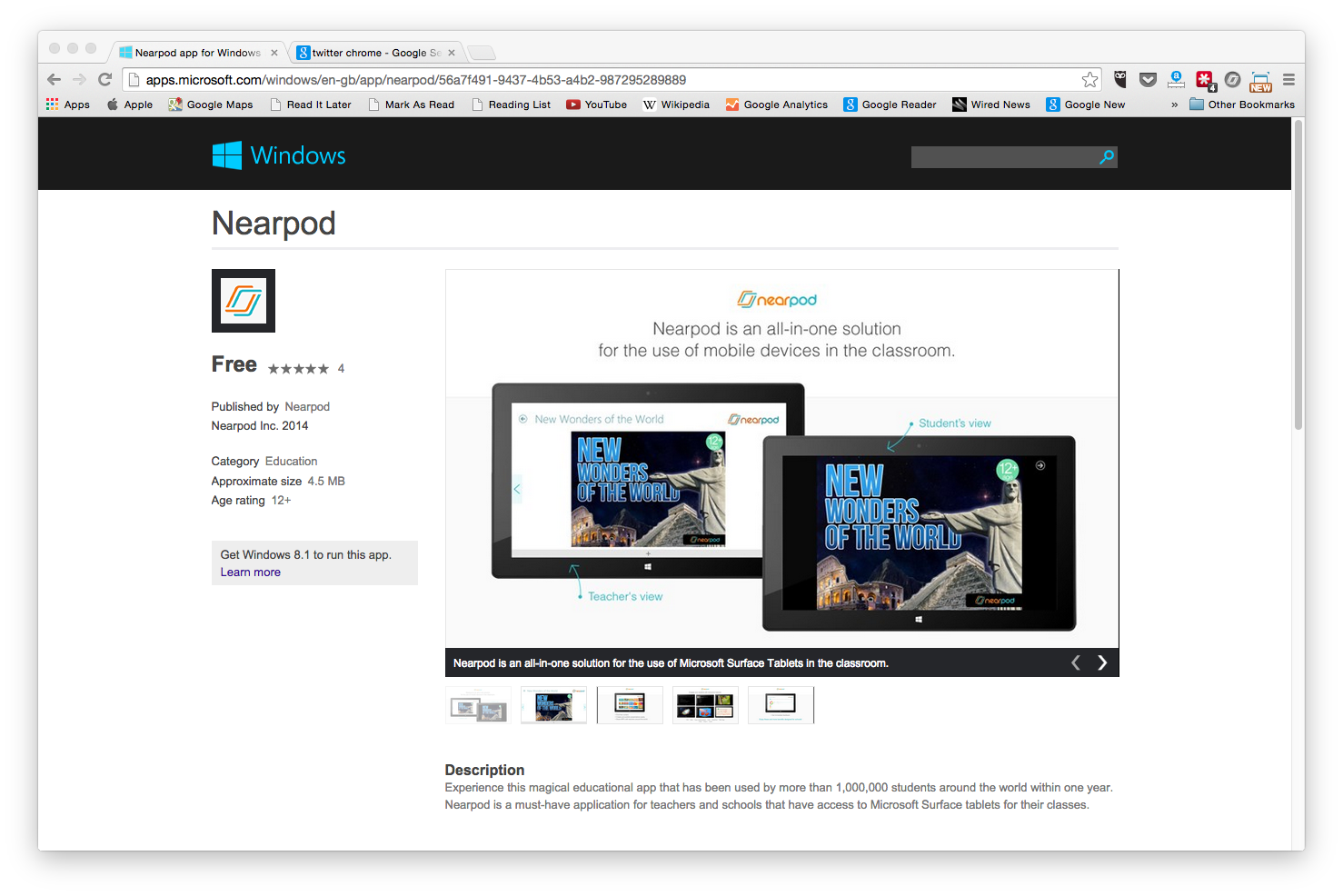This screenshot has width=1343, height=896.
Task: Open the Google New bookmark
Action: 1086,105
